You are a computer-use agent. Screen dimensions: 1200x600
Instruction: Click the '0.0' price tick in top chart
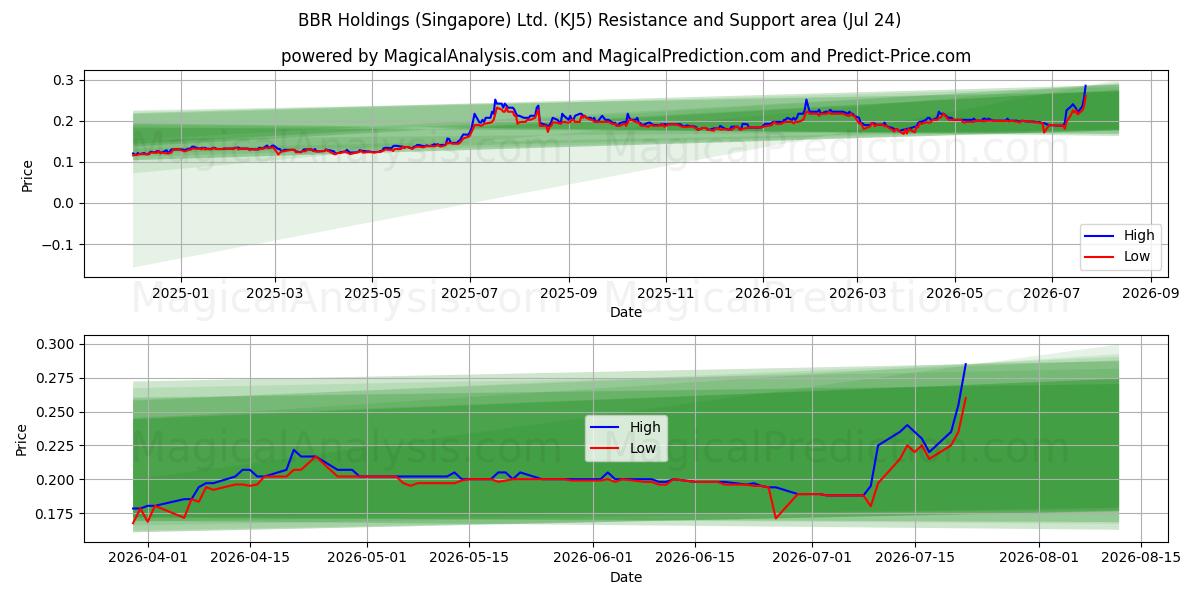tap(64, 204)
